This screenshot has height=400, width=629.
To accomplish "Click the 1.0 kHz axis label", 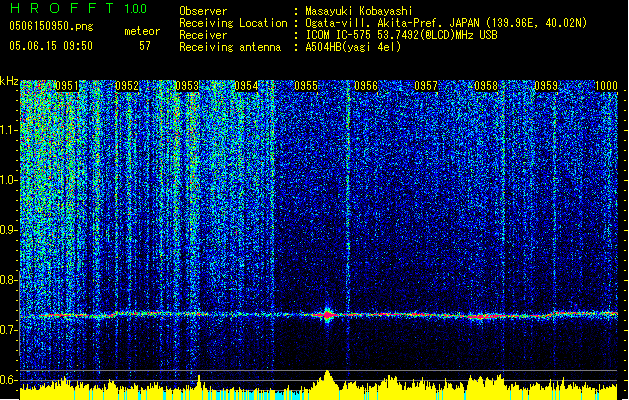I will [9, 180].
